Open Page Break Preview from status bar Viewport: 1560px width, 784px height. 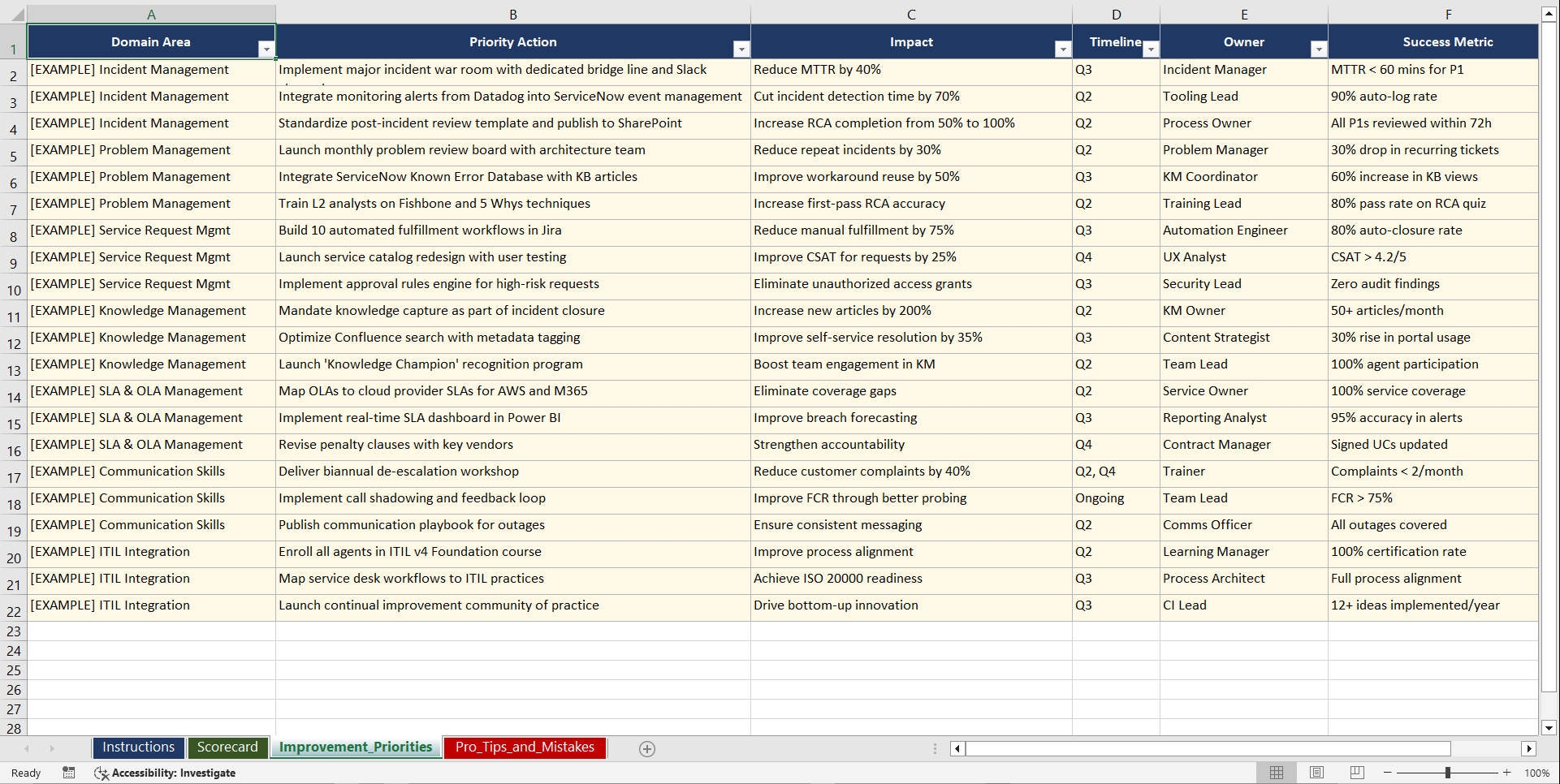(x=1357, y=773)
